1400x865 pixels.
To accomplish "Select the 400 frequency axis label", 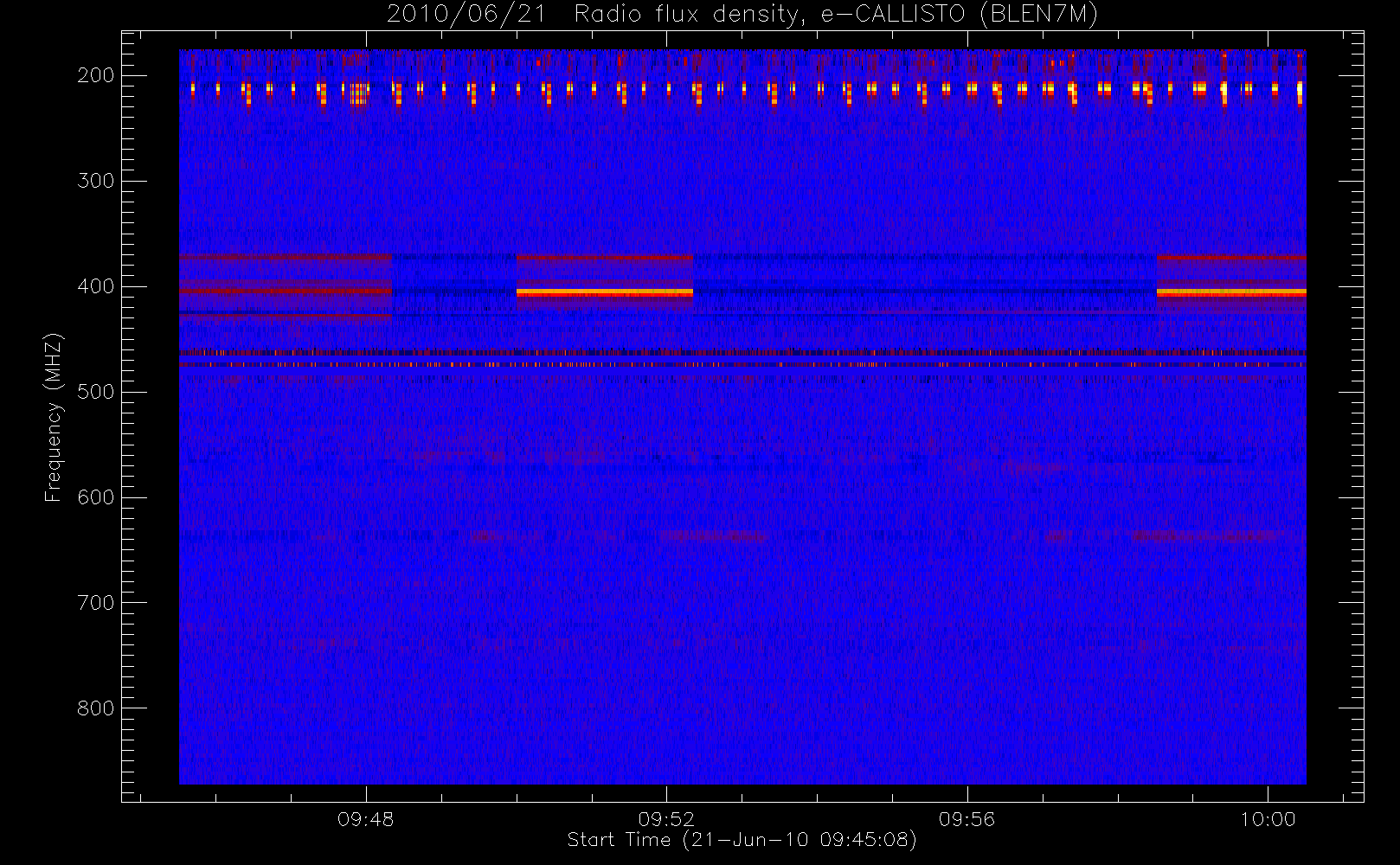I will pyautogui.click(x=95, y=286).
